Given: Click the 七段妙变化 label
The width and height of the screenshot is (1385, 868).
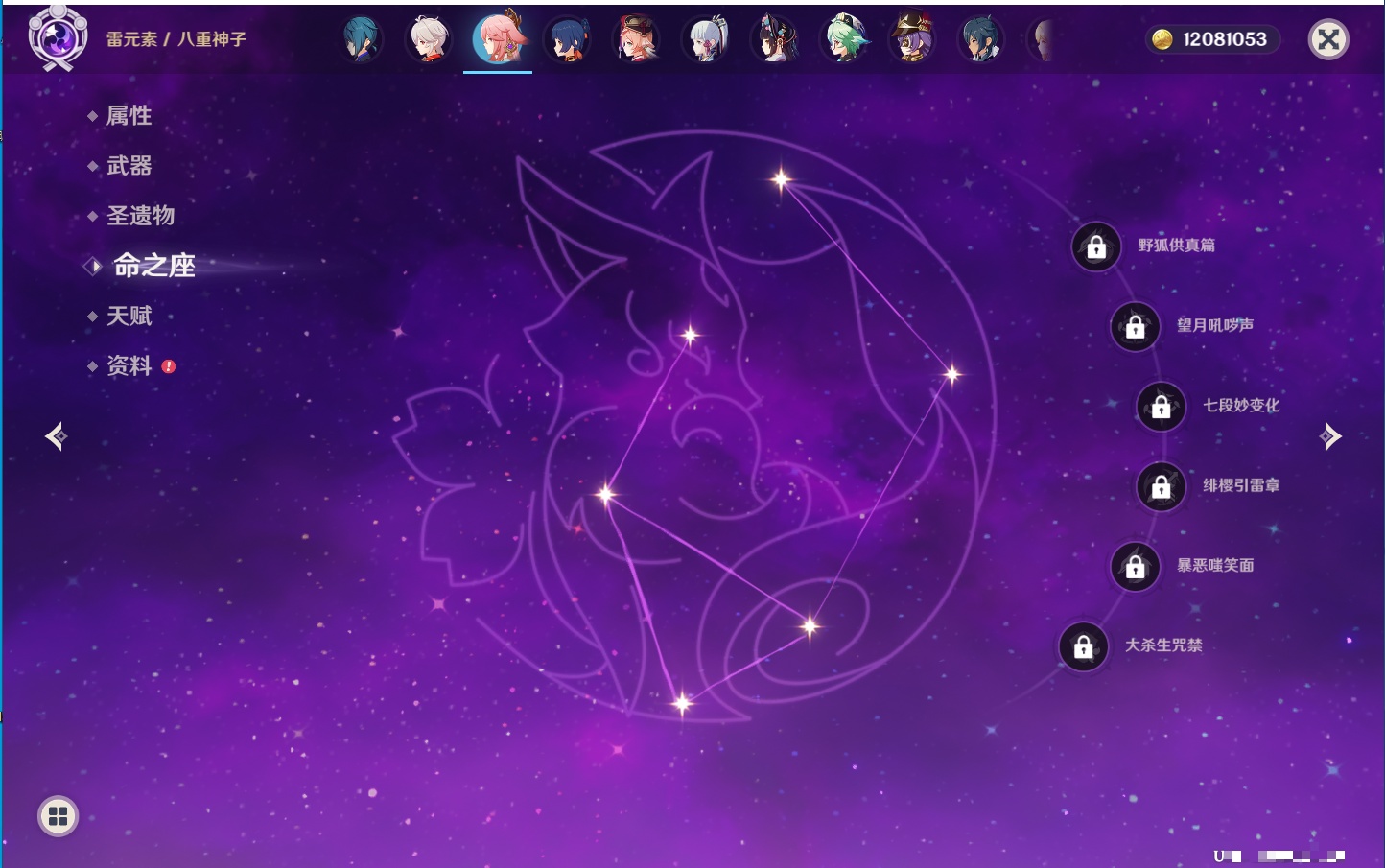Looking at the screenshot, I should (x=1241, y=405).
